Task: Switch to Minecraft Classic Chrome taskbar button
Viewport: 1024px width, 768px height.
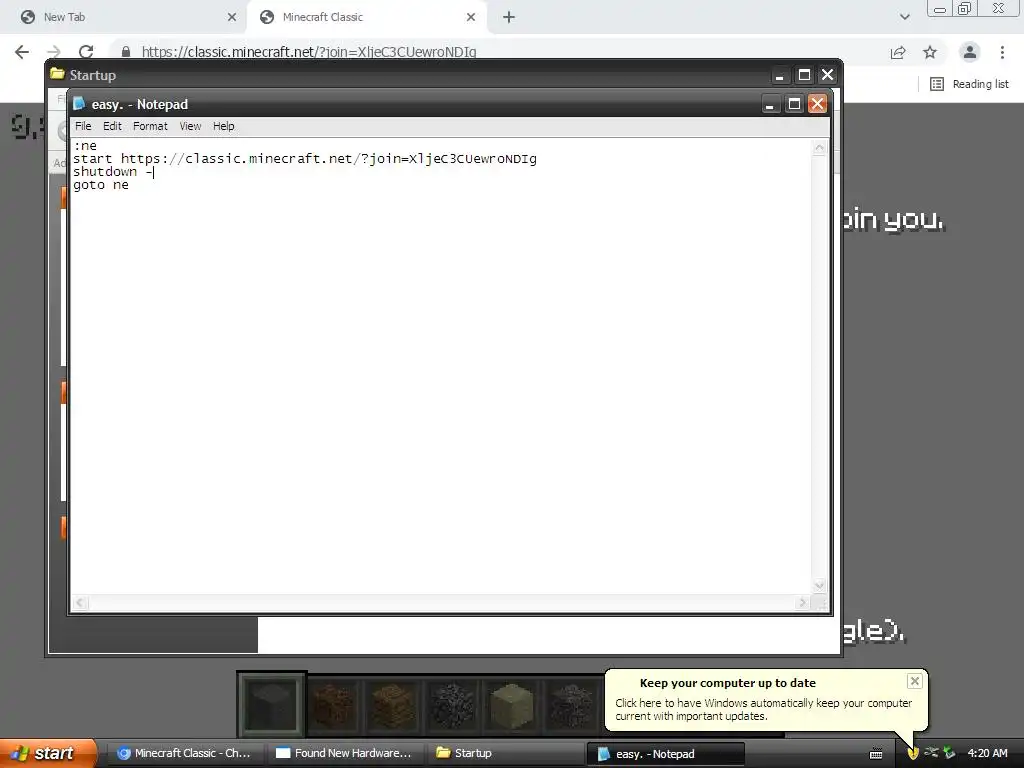Action: tap(185, 754)
